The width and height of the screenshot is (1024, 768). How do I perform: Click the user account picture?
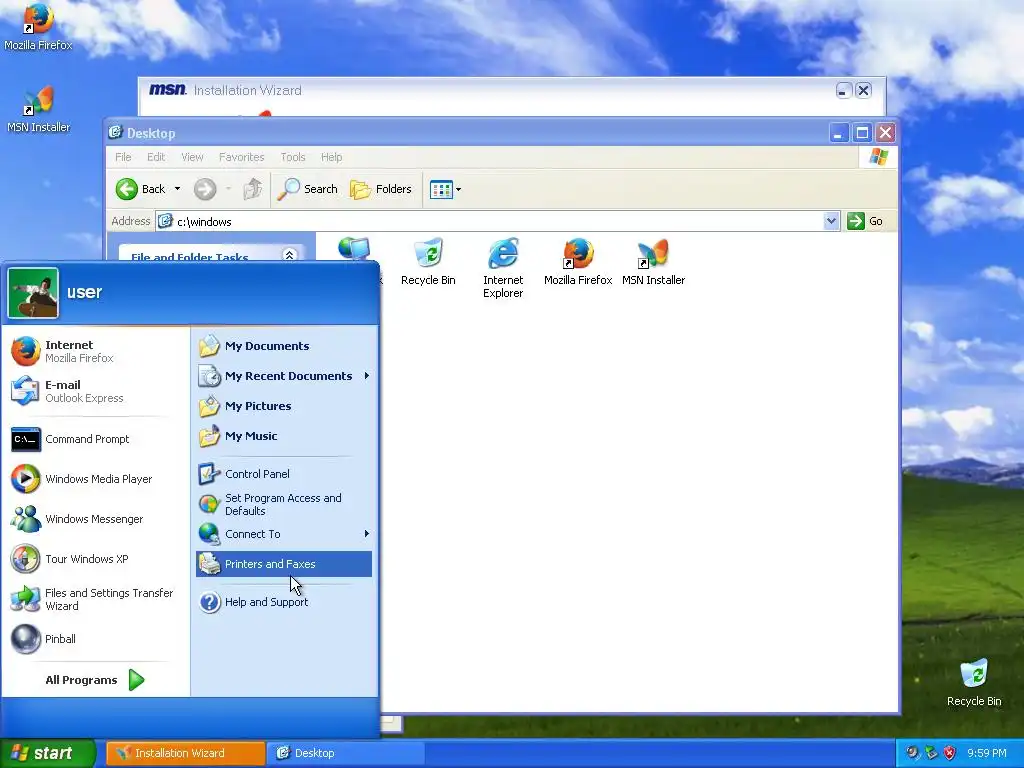coord(33,293)
